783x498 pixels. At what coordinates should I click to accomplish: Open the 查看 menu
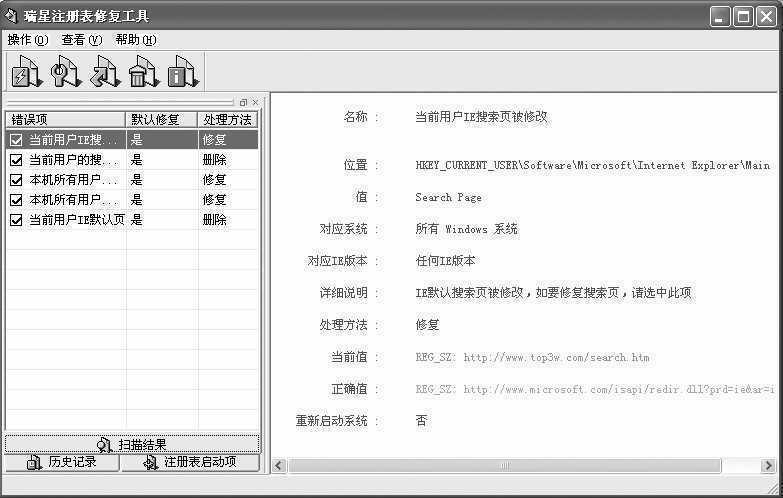point(81,40)
